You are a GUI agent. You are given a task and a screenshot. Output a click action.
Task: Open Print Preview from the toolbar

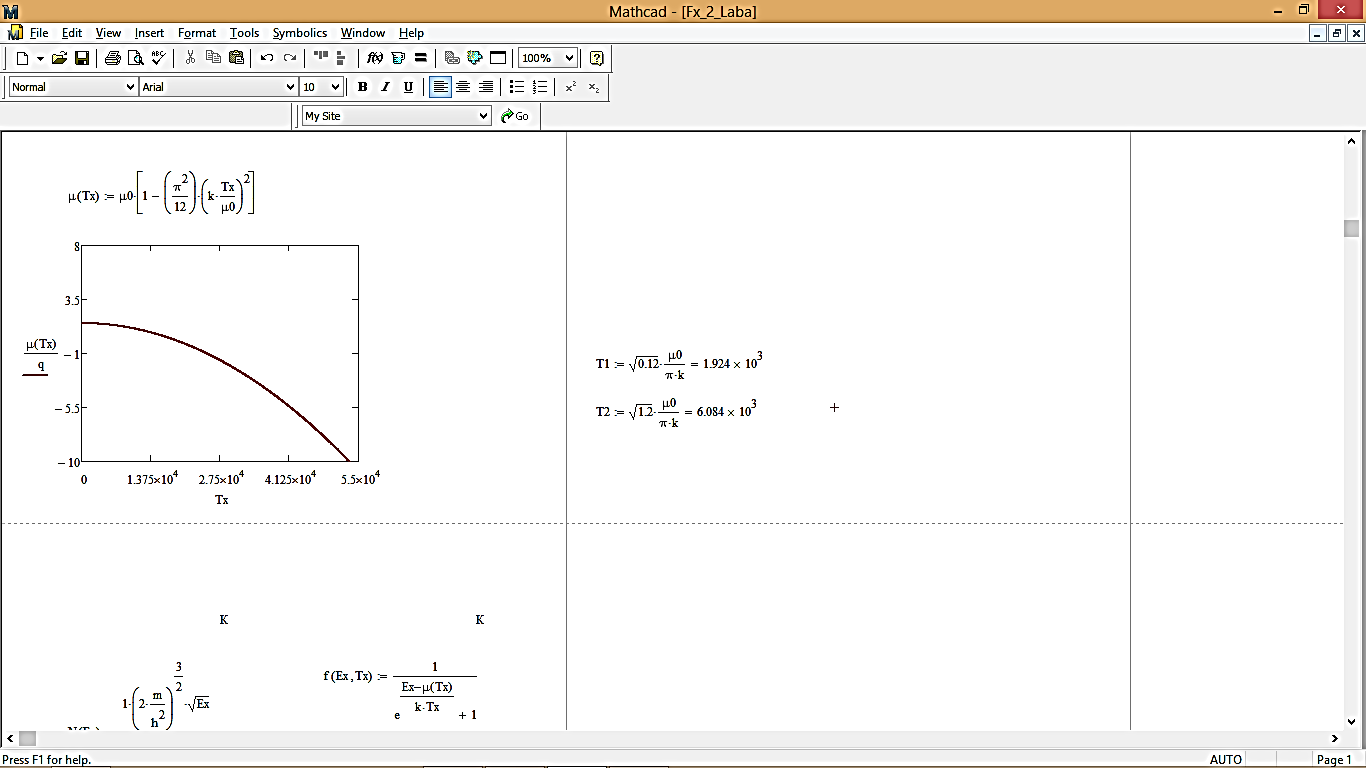(135, 58)
